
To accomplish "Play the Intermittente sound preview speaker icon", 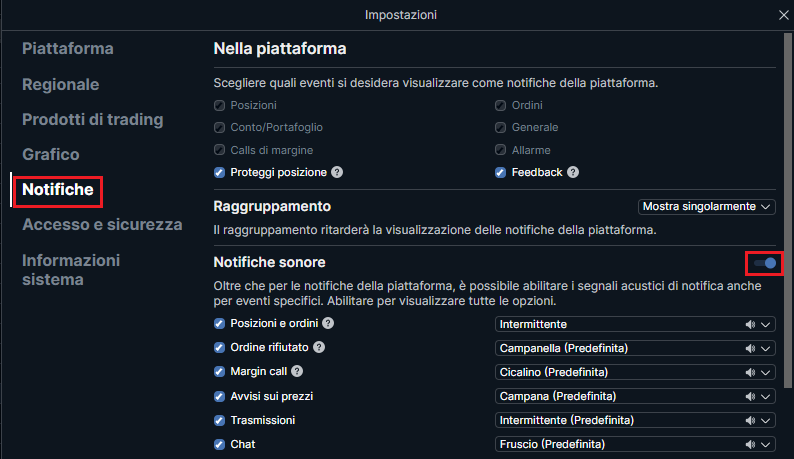I will tap(750, 325).
